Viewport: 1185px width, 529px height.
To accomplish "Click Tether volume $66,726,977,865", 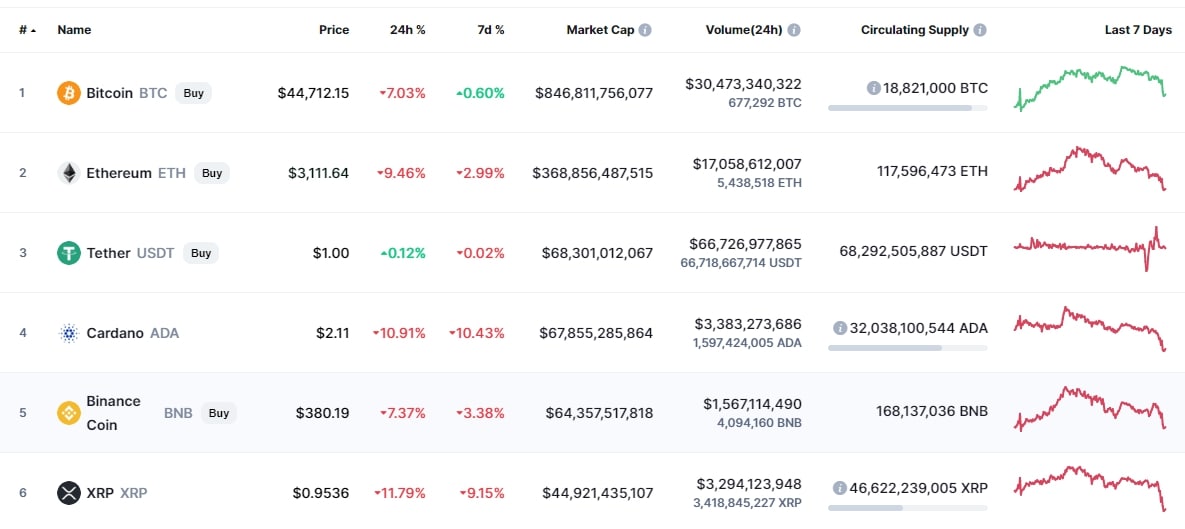I will [x=746, y=245].
